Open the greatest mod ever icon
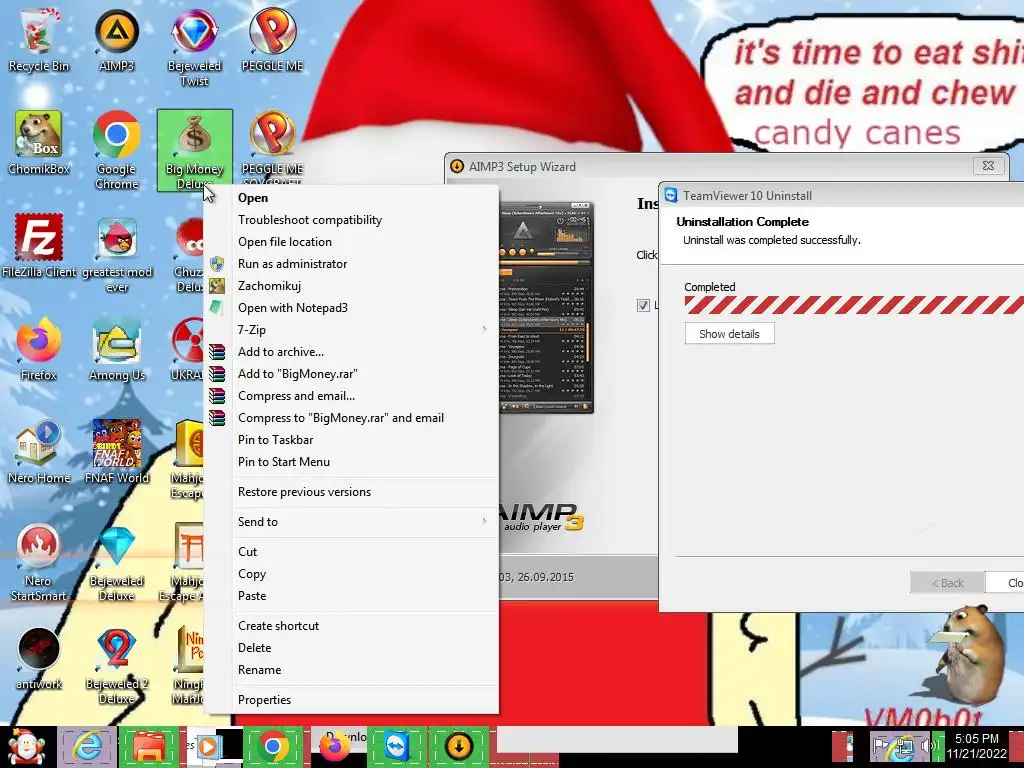The image size is (1024, 768). pyautogui.click(x=117, y=255)
